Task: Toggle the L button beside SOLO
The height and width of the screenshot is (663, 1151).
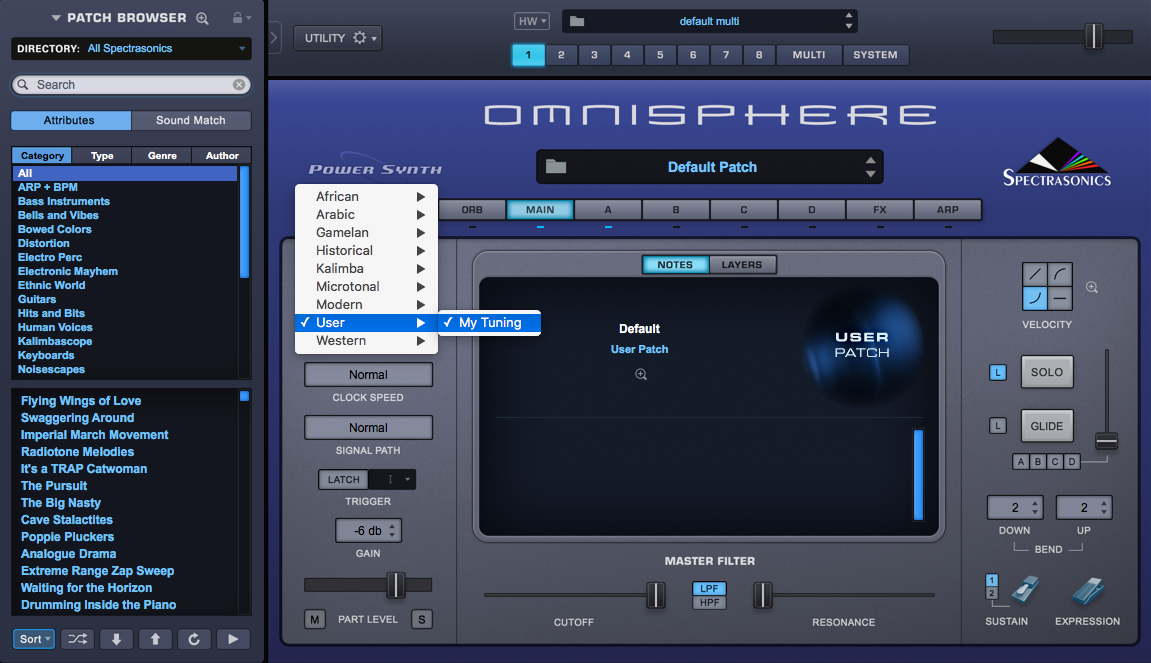Action: (998, 372)
